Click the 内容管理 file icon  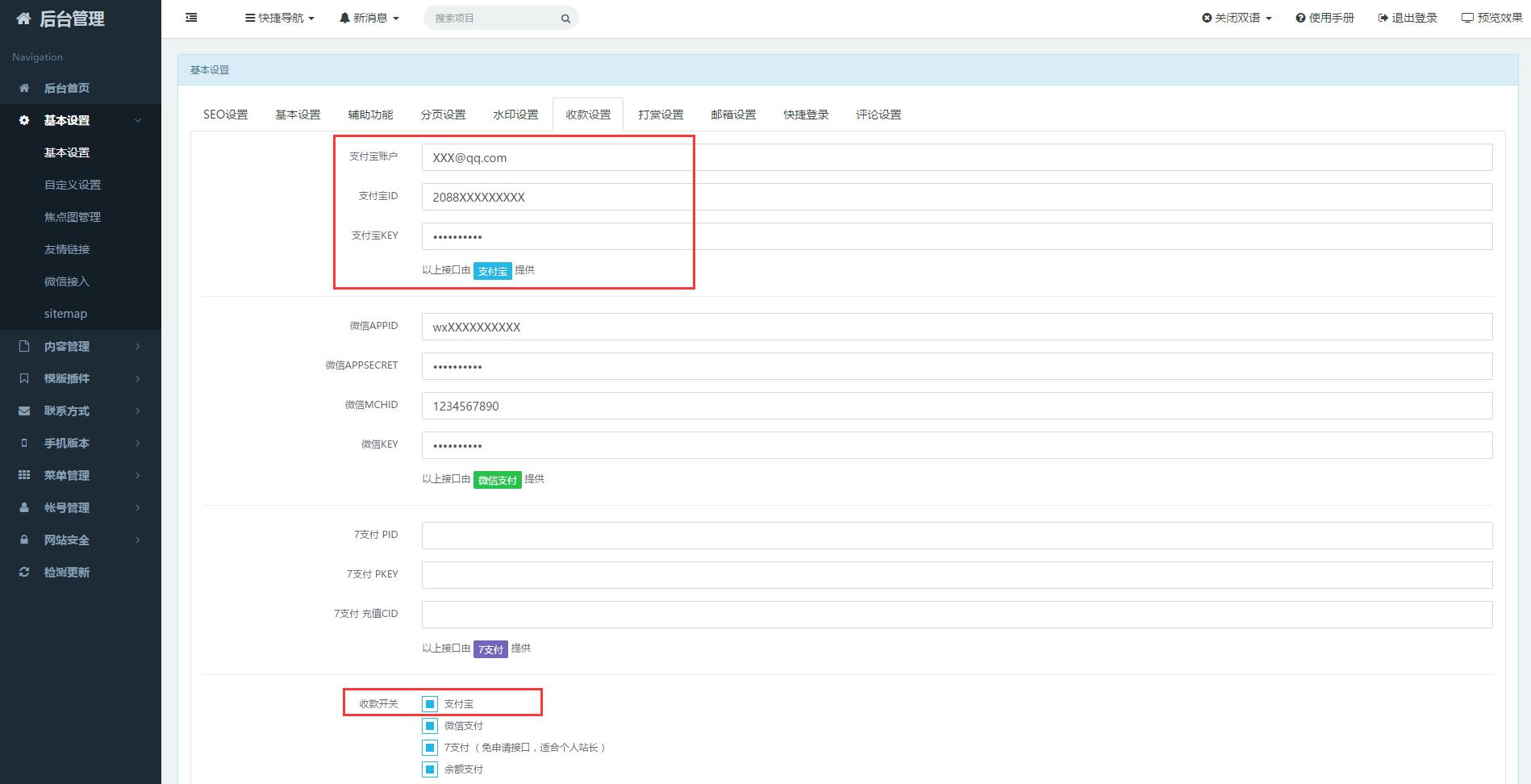click(x=24, y=346)
